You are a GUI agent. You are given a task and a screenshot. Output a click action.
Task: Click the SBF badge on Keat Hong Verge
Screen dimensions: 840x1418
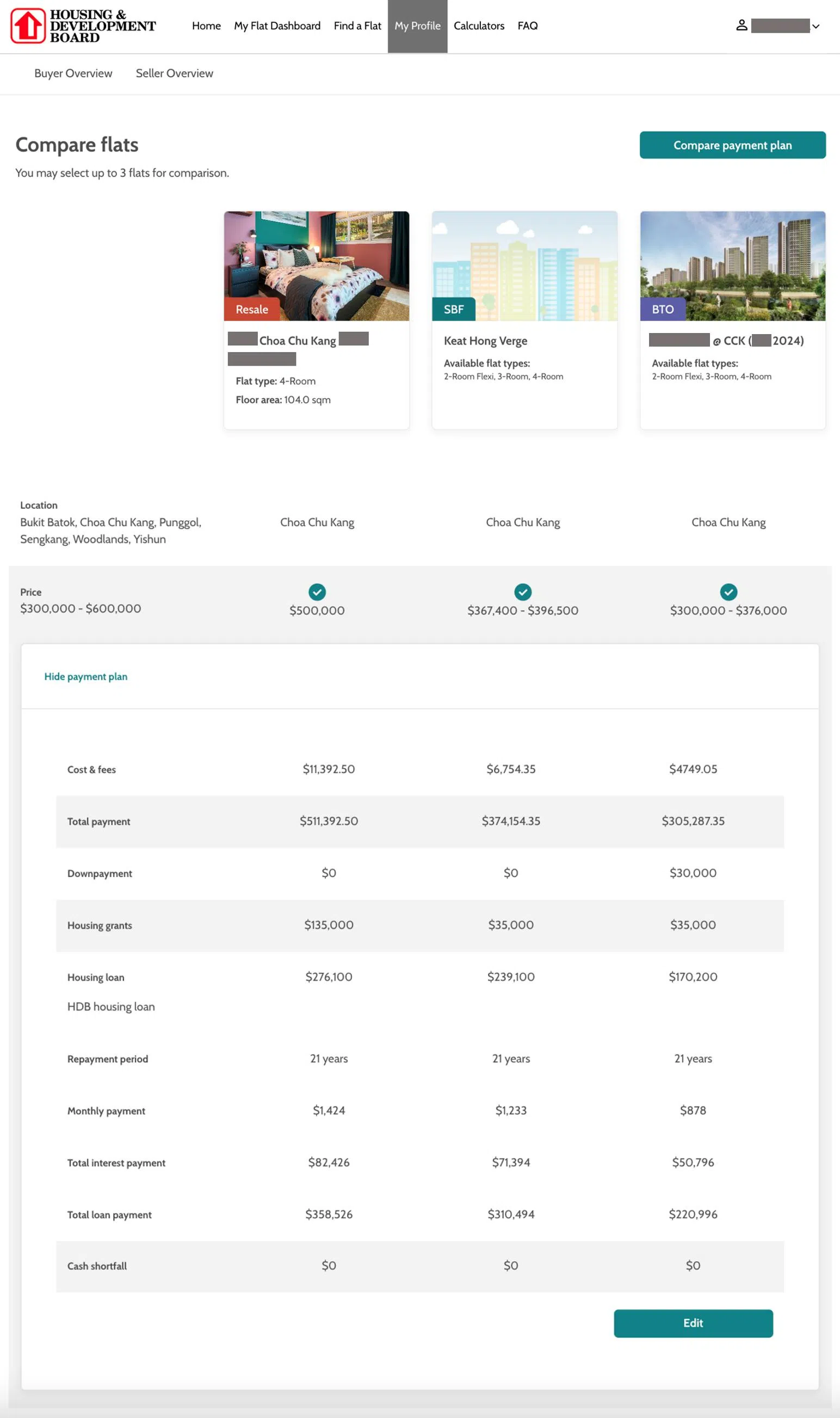point(453,310)
